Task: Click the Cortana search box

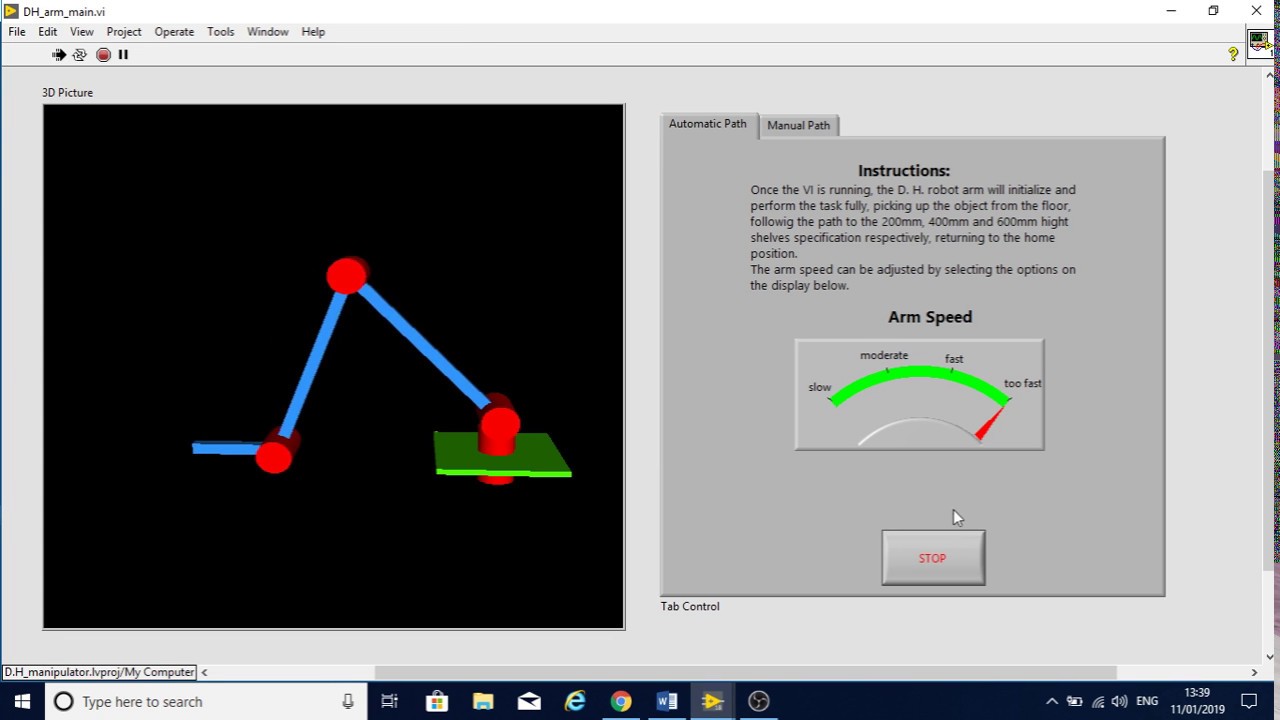Action: click(206, 702)
